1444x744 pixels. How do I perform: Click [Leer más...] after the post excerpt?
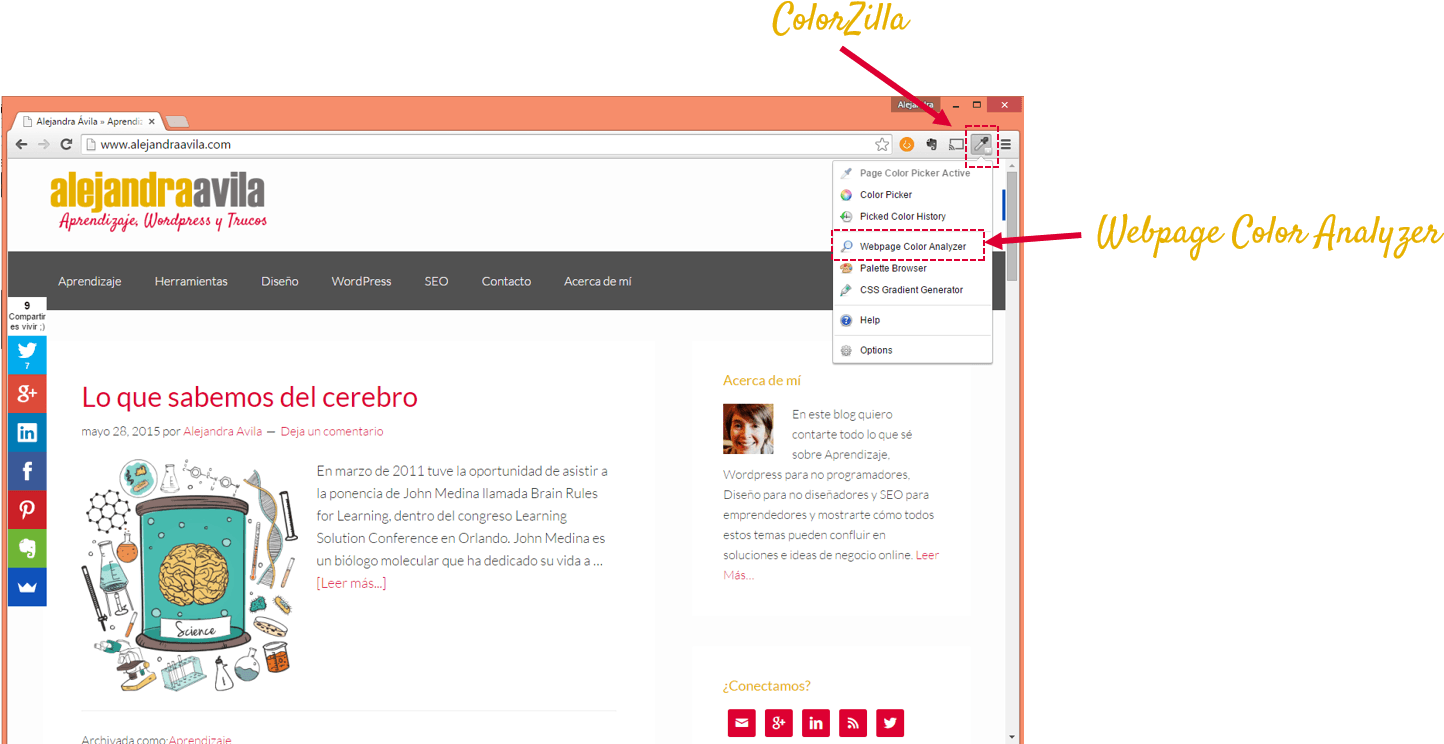click(351, 583)
